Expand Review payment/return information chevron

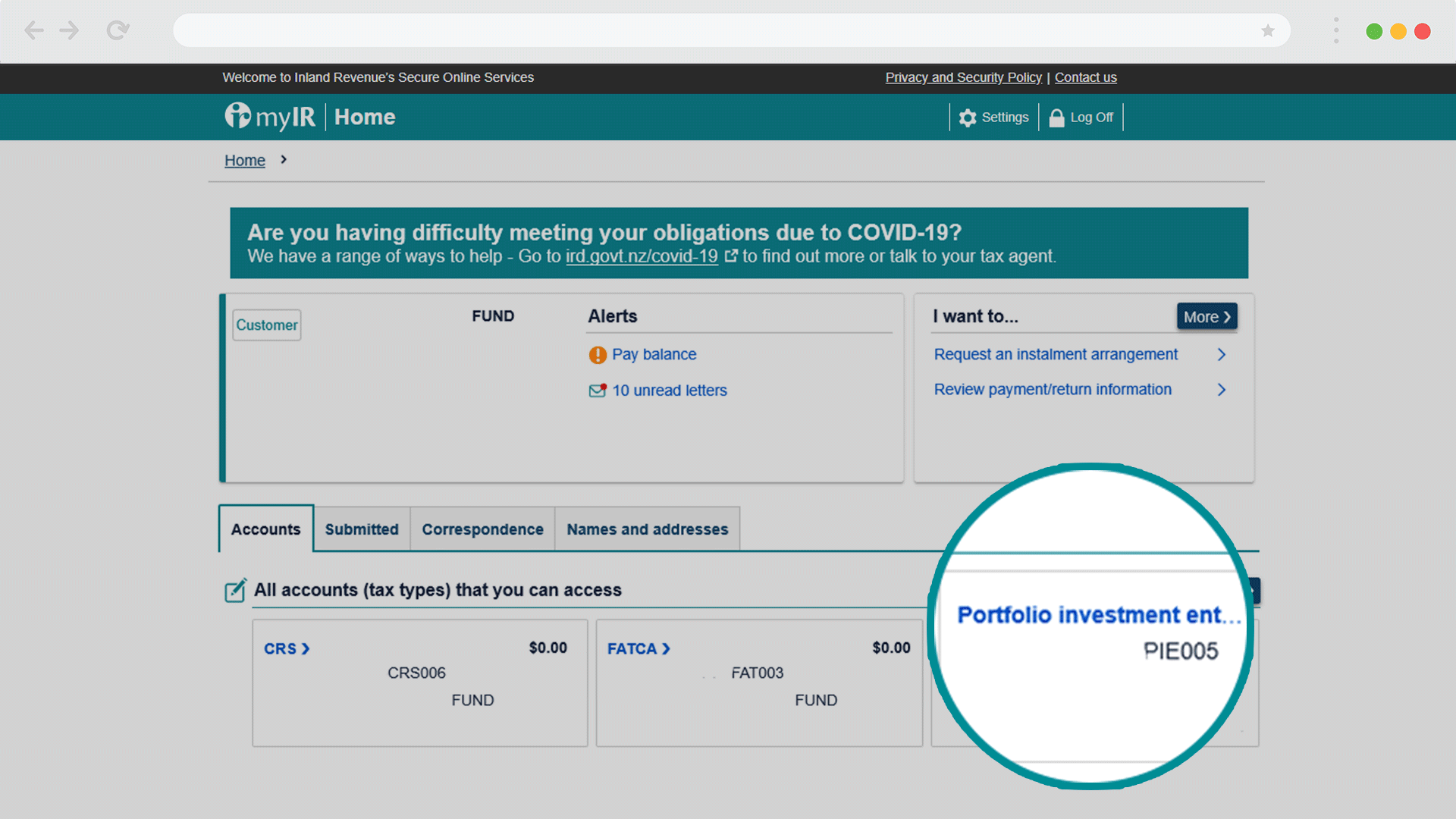1222,389
